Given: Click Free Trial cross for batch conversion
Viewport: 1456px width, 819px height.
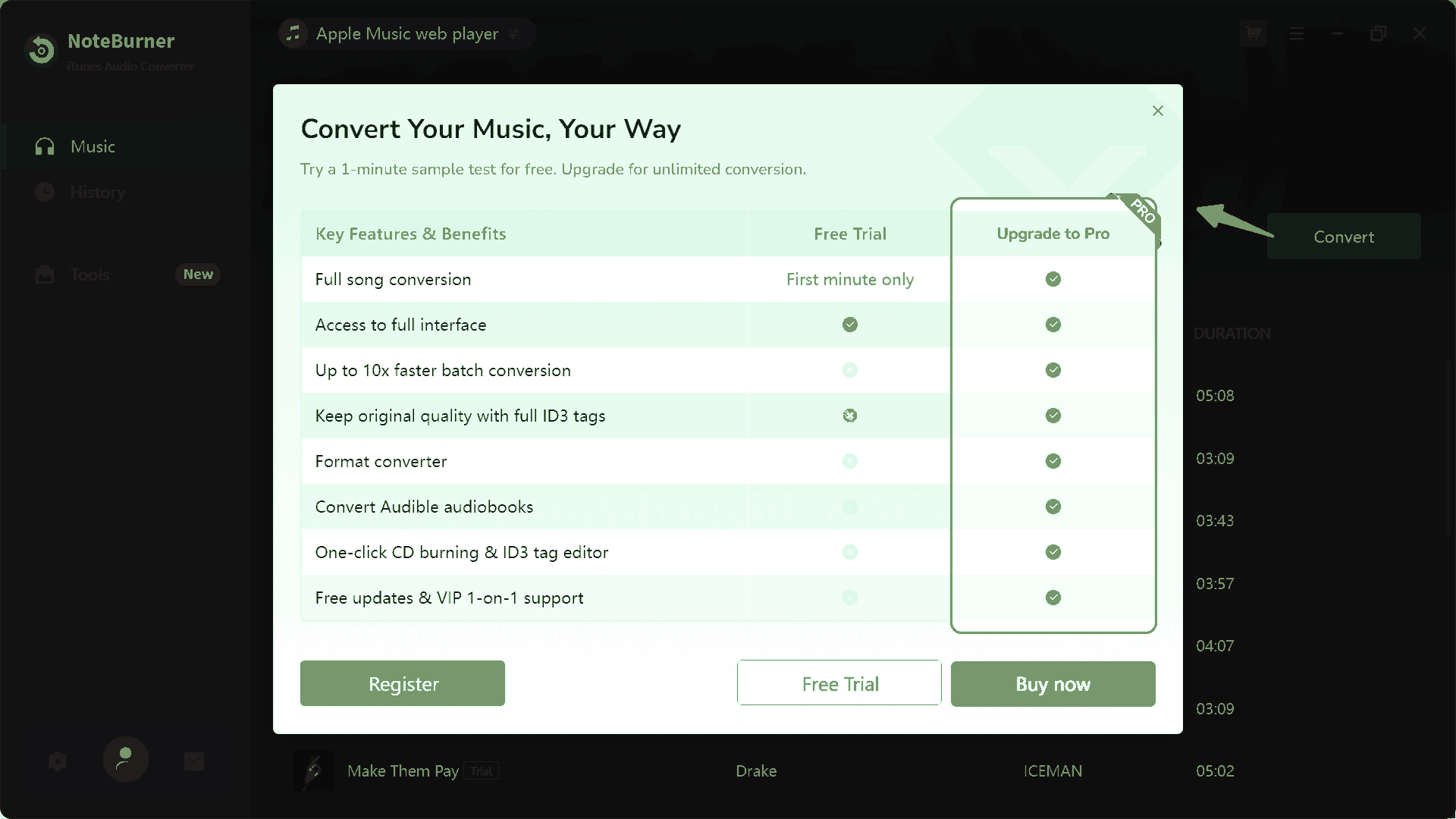Looking at the screenshot, I should click(x=850, y=370).
